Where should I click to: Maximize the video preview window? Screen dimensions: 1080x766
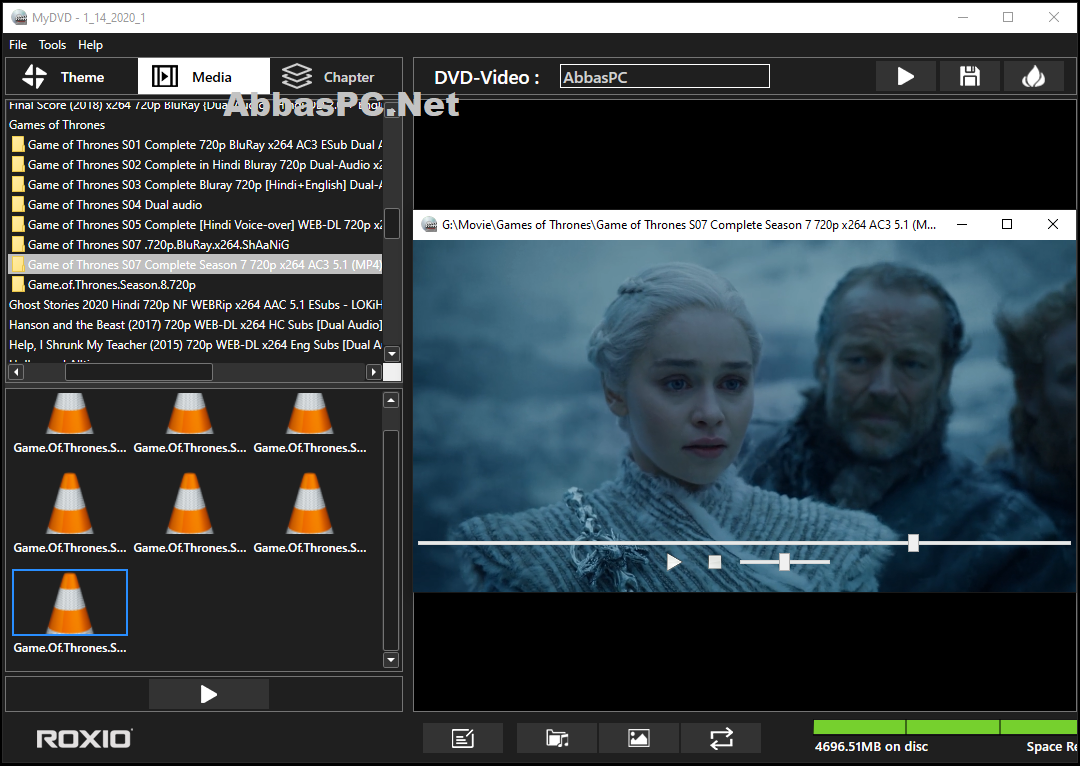coord(1007,225)
